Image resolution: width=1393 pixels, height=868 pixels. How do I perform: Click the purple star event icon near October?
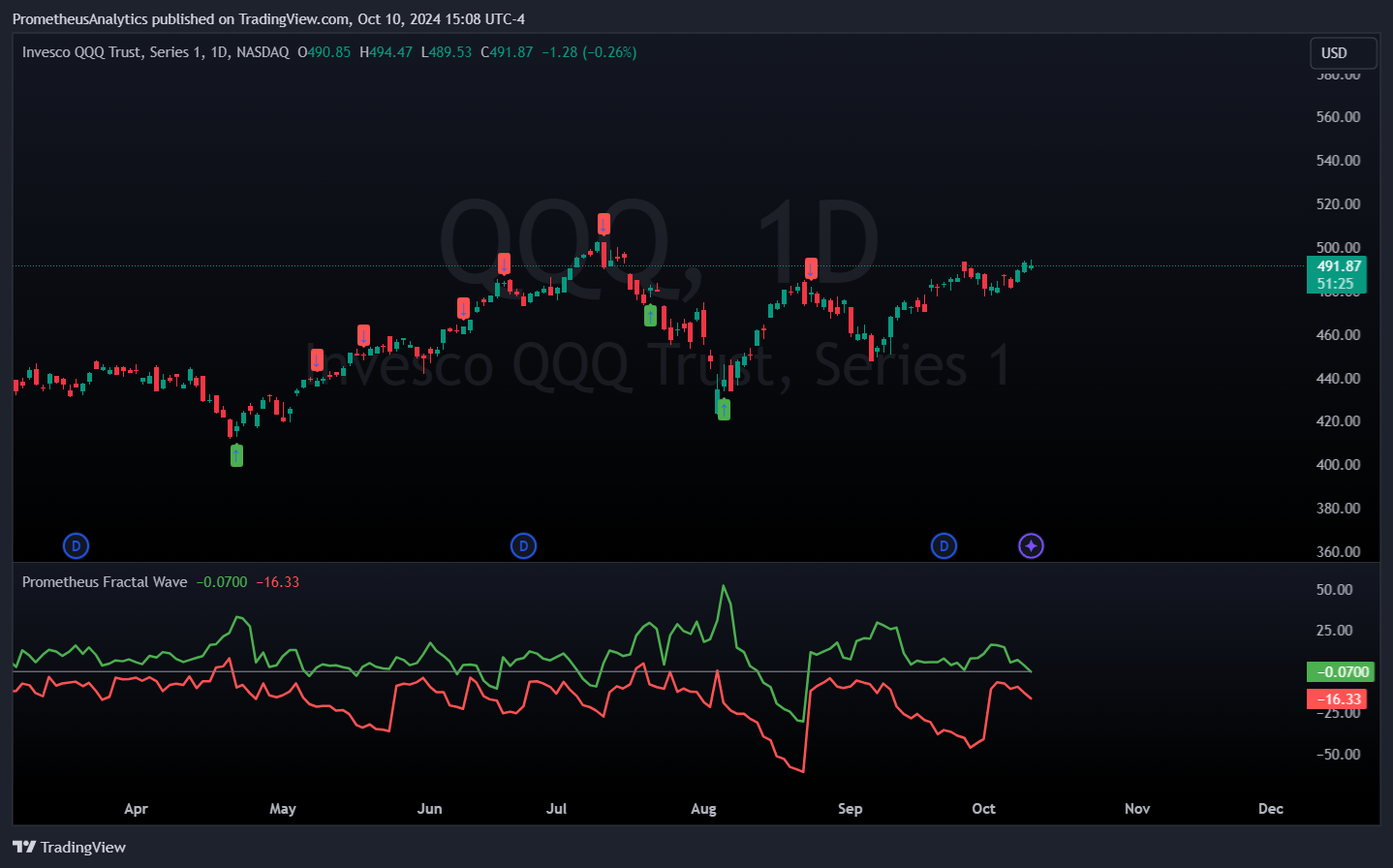(x=1031, y=546)
